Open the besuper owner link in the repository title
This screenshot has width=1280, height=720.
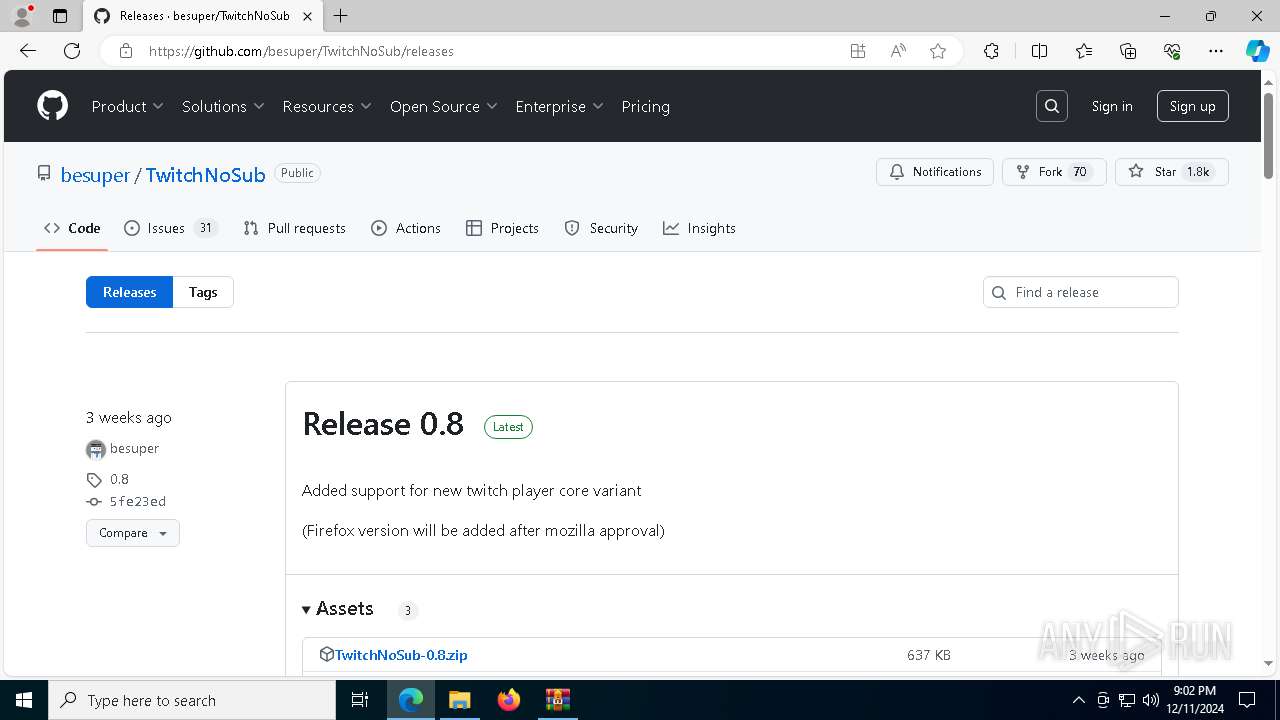click(95, 175)
